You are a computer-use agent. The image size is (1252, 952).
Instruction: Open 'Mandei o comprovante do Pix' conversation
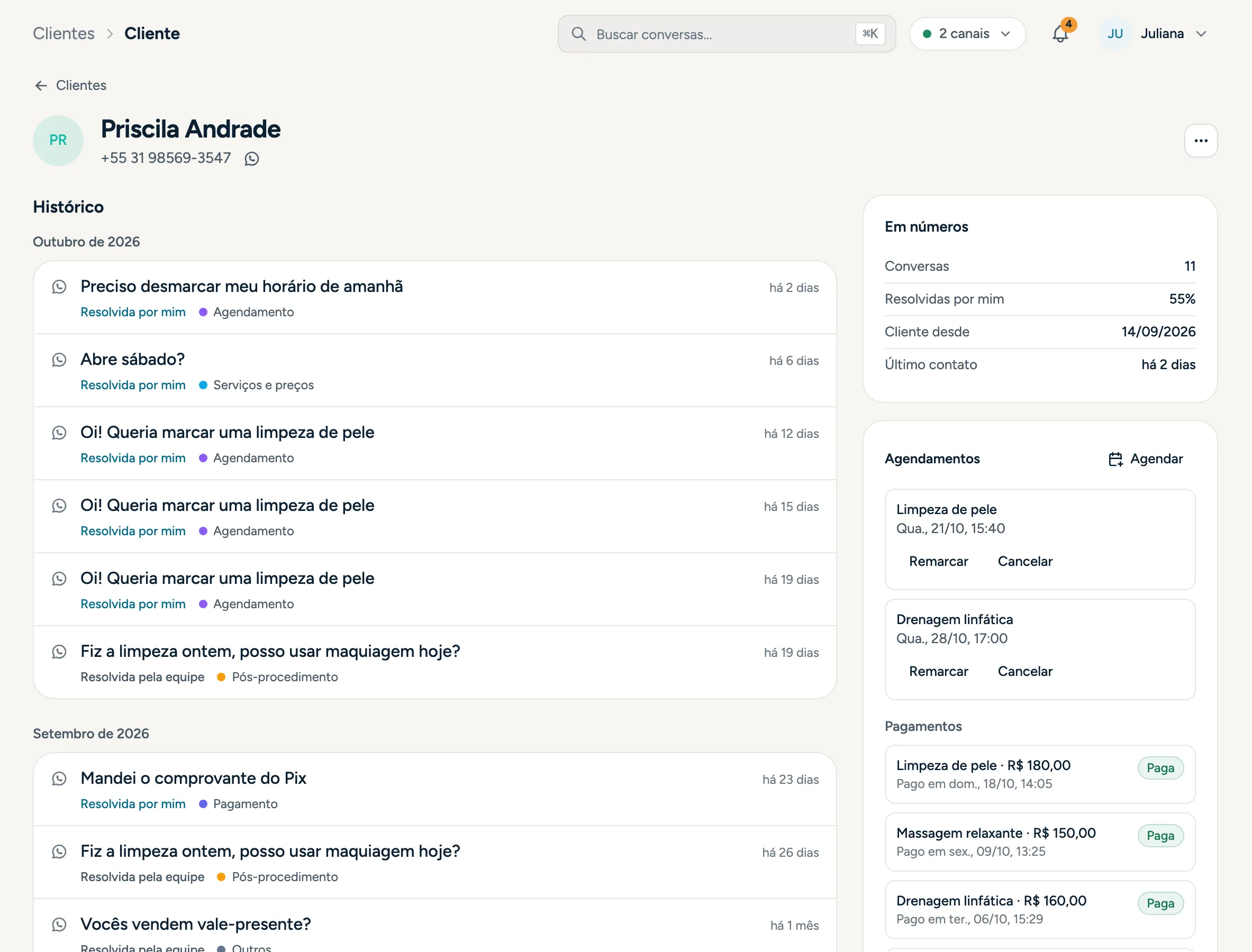pyautogui.click(x=435, y=790)
